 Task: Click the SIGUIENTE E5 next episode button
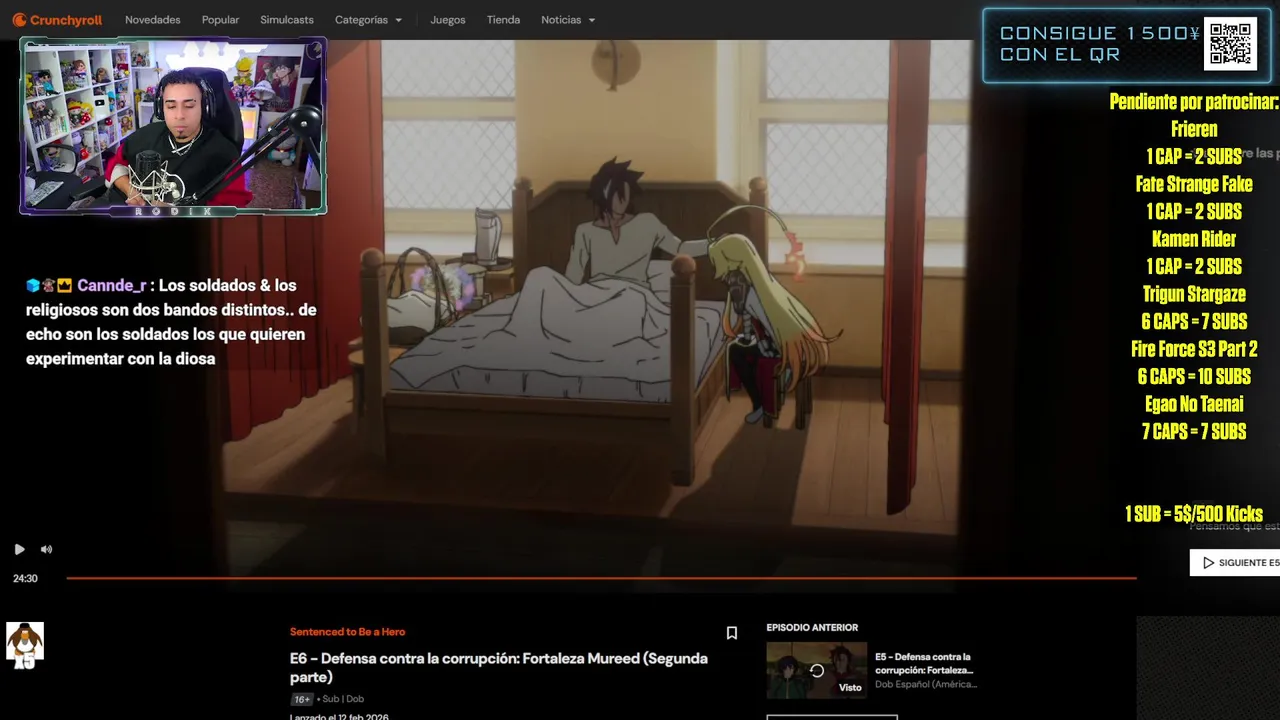tap(1235, 563)
